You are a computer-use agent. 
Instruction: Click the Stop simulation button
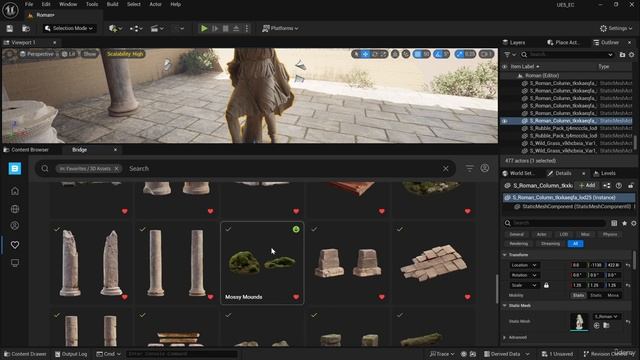225,29
